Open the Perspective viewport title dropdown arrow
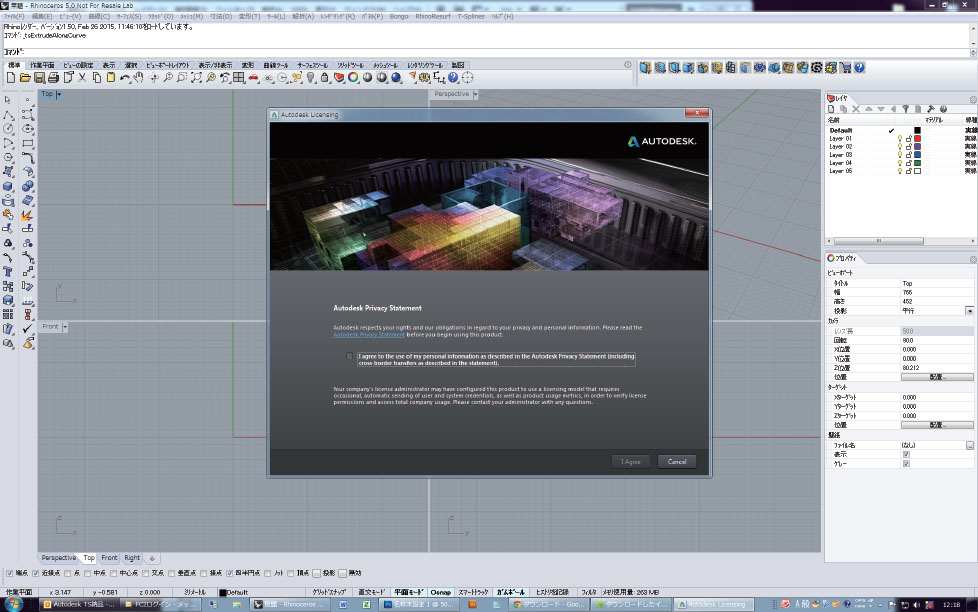 476,94
